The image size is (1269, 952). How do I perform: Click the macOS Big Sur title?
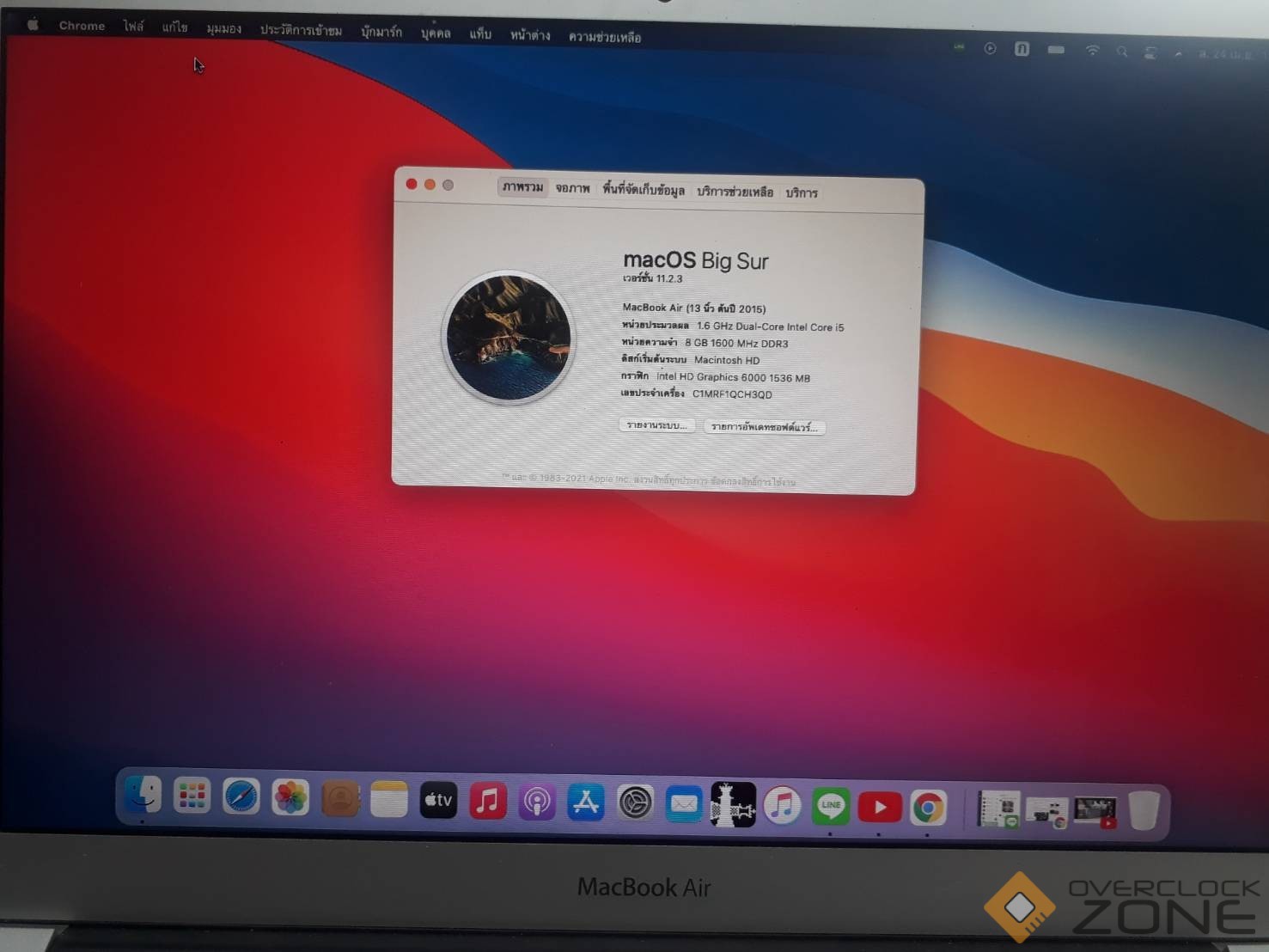(696, 260)
